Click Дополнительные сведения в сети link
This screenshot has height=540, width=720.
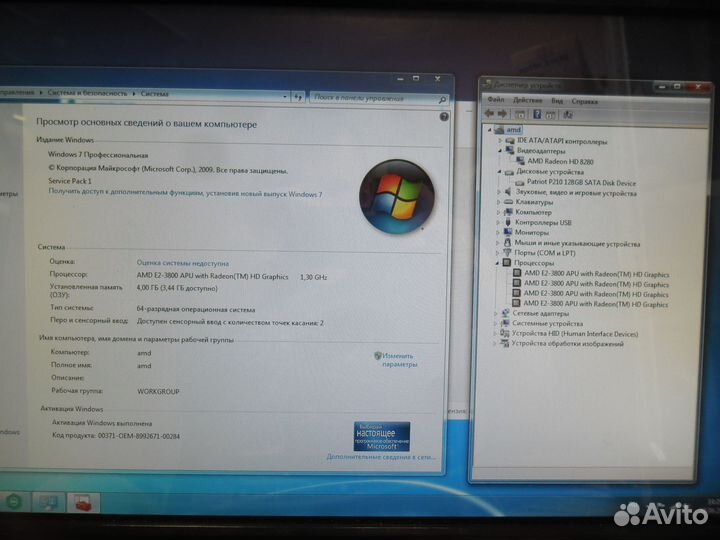click(381, 457)
